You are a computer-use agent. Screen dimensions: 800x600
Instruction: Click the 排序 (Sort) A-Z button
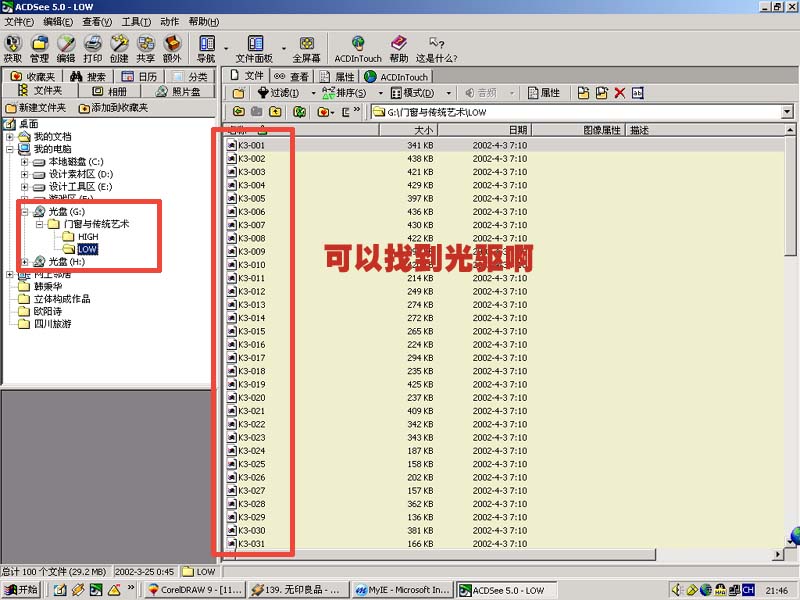(344, 93)
